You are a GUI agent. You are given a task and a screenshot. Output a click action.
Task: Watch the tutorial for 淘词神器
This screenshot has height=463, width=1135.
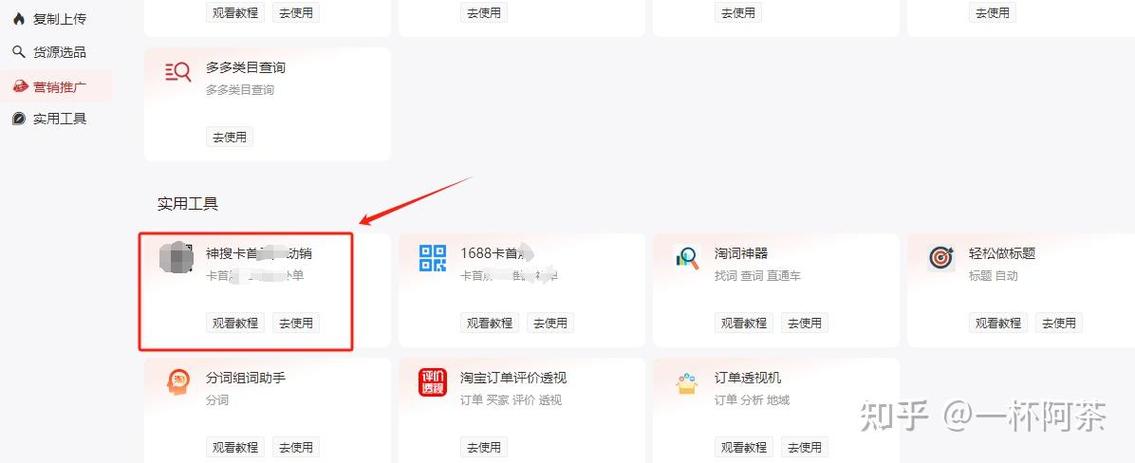point(744,323)
